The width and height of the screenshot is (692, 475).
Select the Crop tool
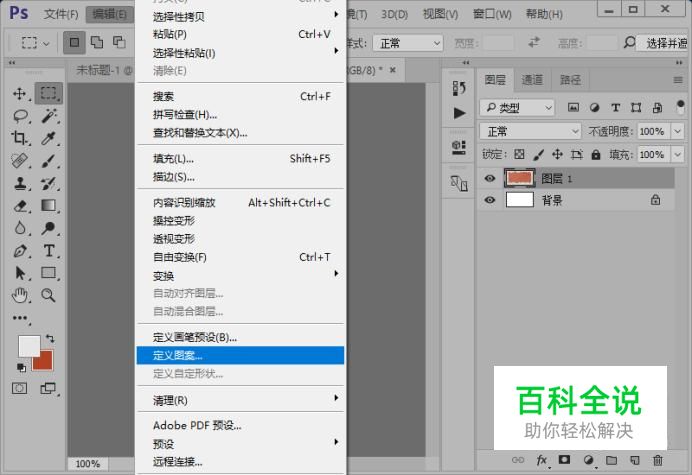pos(19,138)
